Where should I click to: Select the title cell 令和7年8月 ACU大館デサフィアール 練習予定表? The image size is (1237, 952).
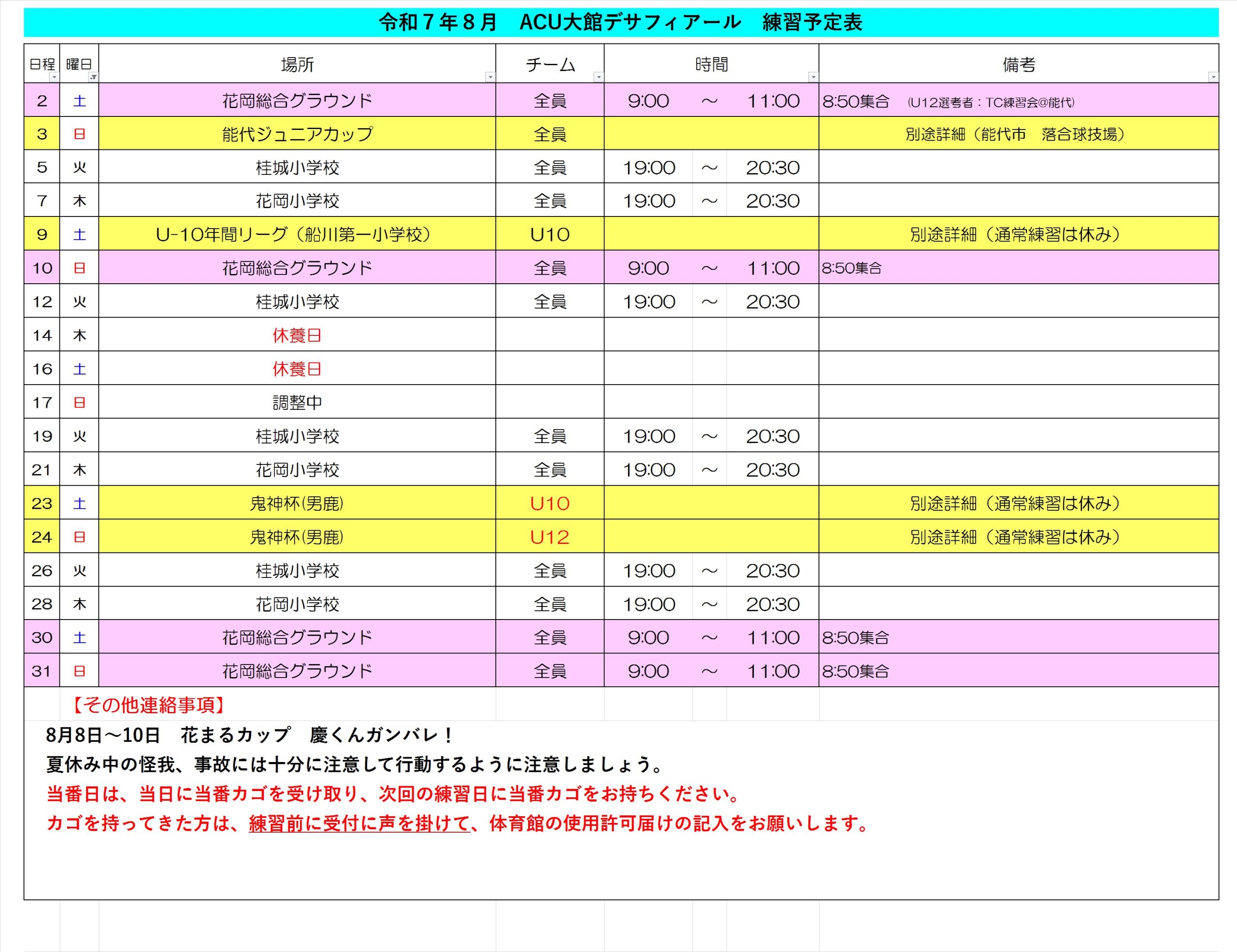click(x=621, y=23)
